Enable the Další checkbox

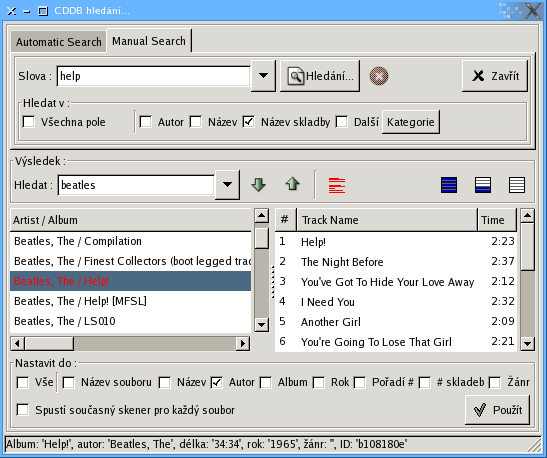point(342,122)
